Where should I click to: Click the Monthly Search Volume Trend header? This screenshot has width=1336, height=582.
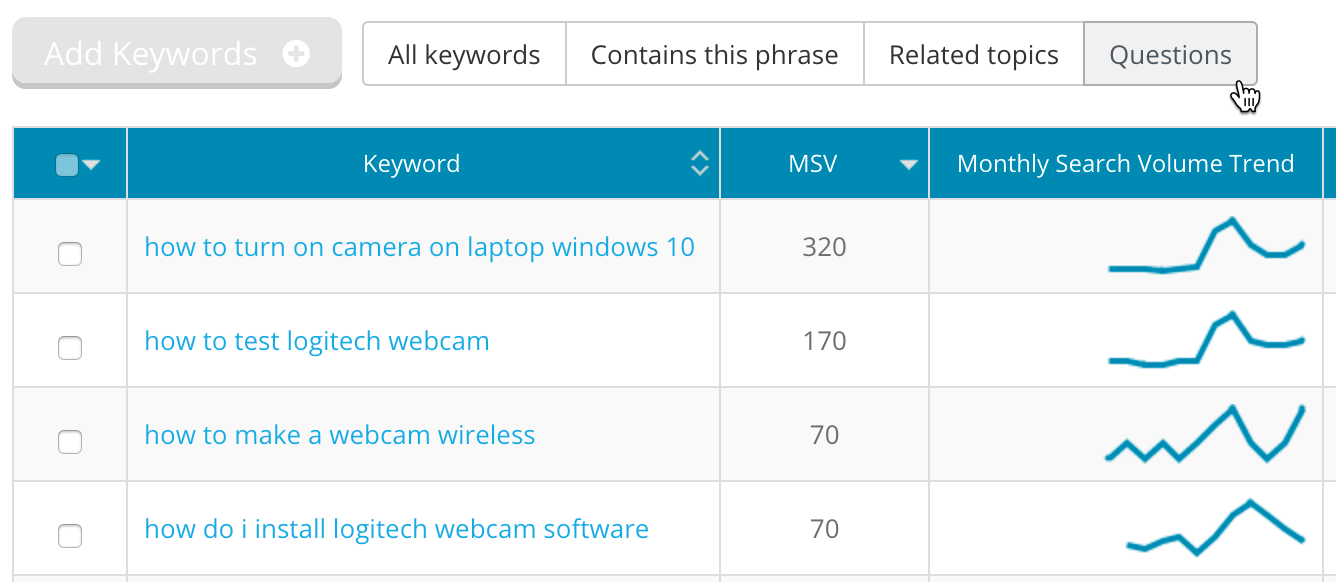tap(1125, 164)
